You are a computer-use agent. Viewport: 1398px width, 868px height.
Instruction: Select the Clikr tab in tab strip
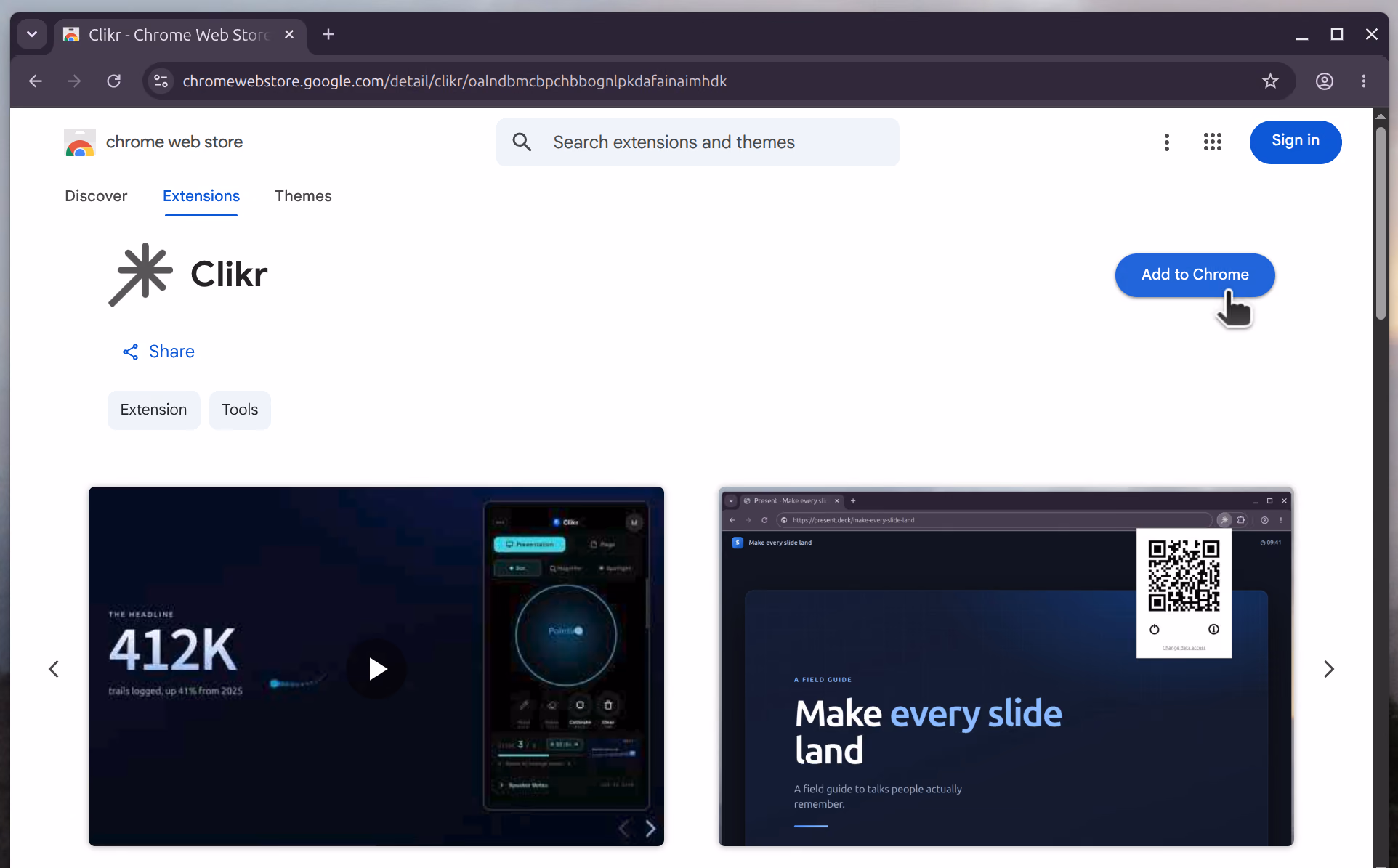tap(179, 34)
